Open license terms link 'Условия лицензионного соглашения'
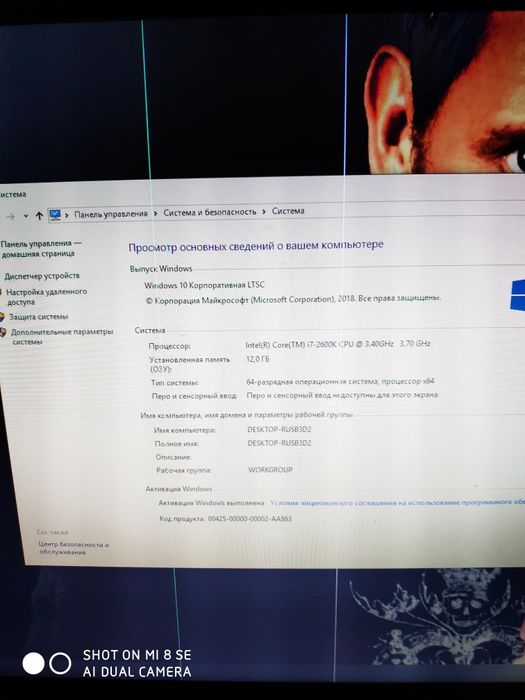Viewport: 525px width, 700px height. coord(397,502)
